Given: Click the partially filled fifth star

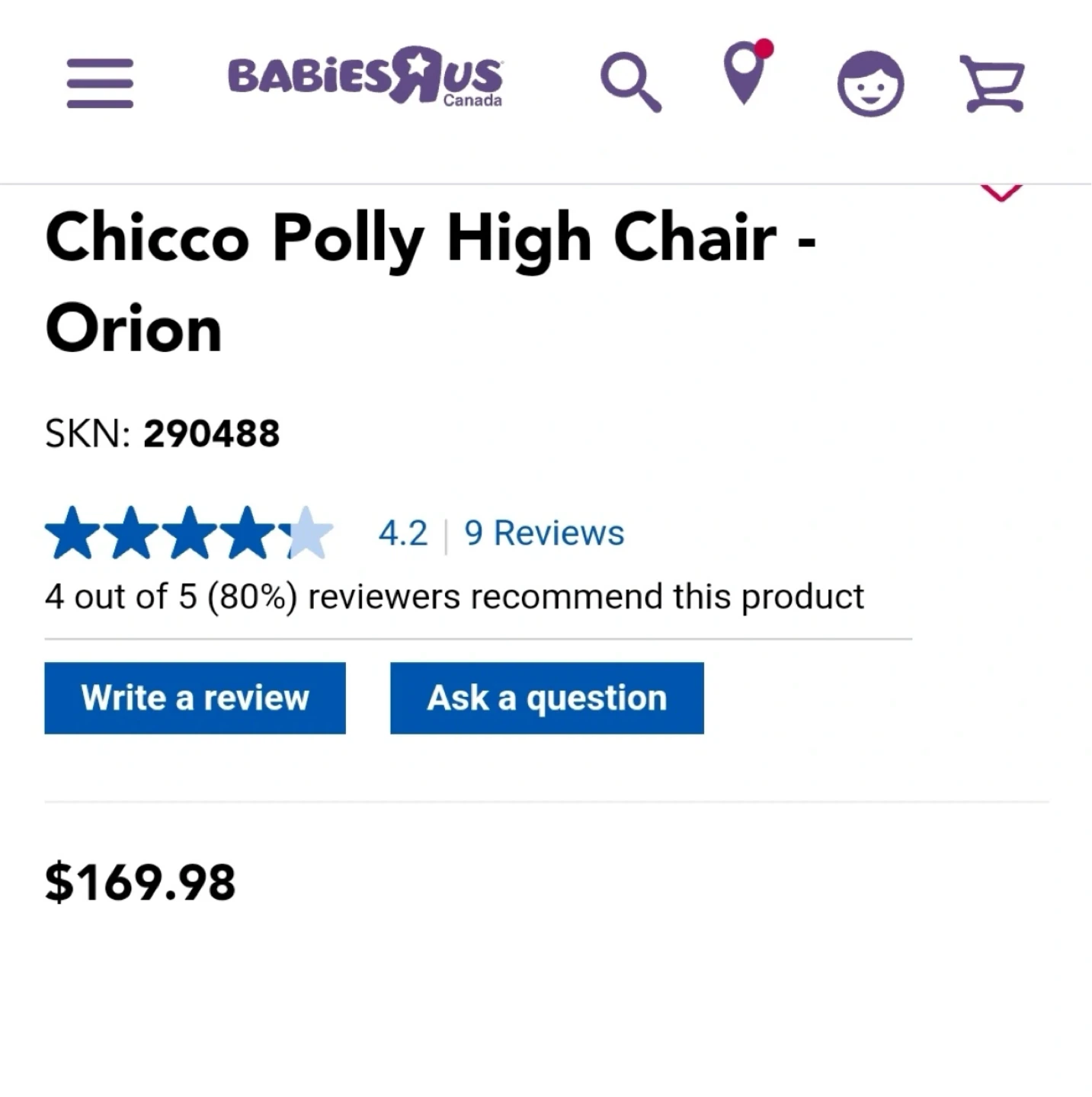Looking at the screenshot, I should coord(307,533).
